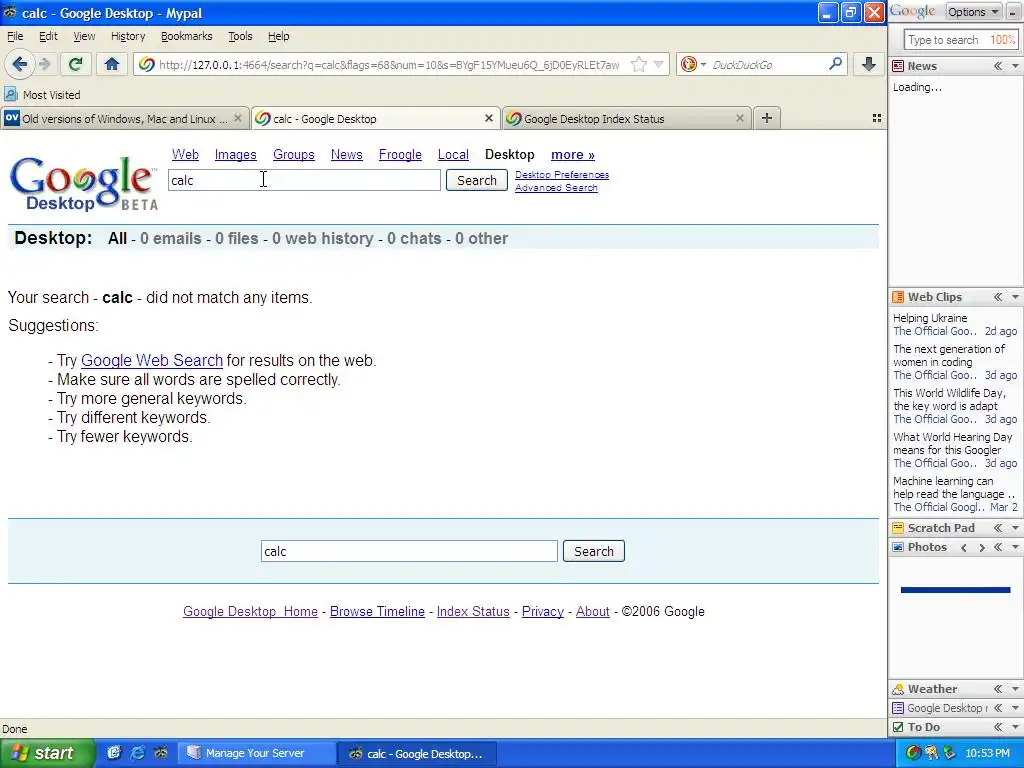Bookmark this page with the star icon
1024x768 pixels.
[639, 64]
